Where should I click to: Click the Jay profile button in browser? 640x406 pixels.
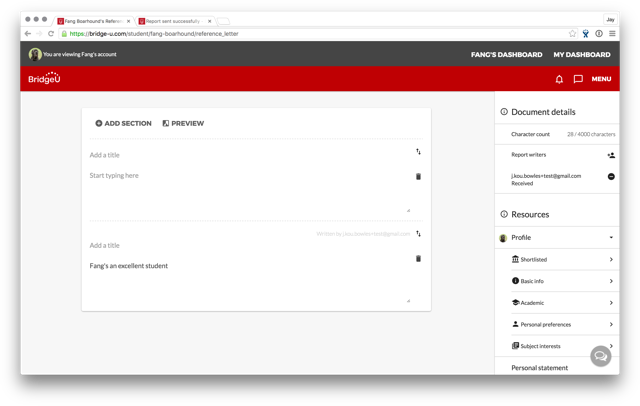coord(610,20)
